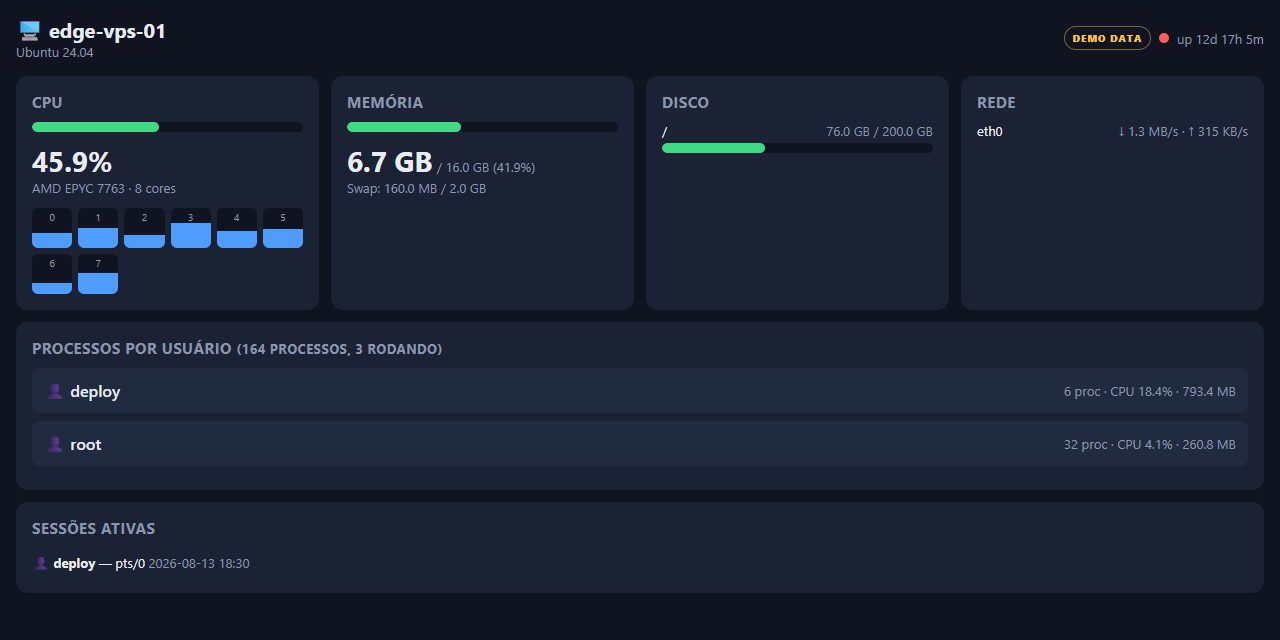Click the CPU usage progress bar
1280x640 pixels.
point(167,127)
